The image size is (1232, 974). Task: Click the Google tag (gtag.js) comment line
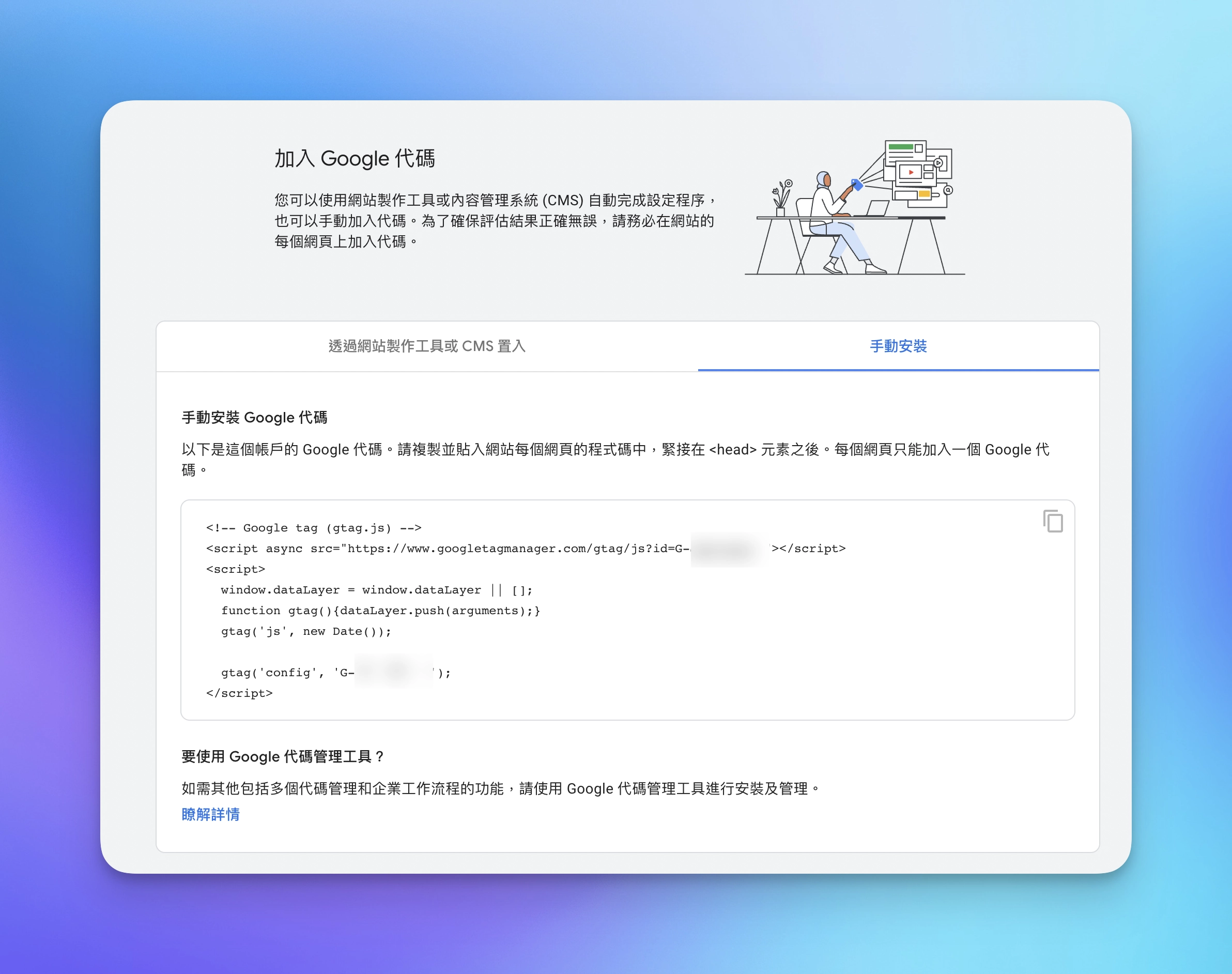[314, 528]
